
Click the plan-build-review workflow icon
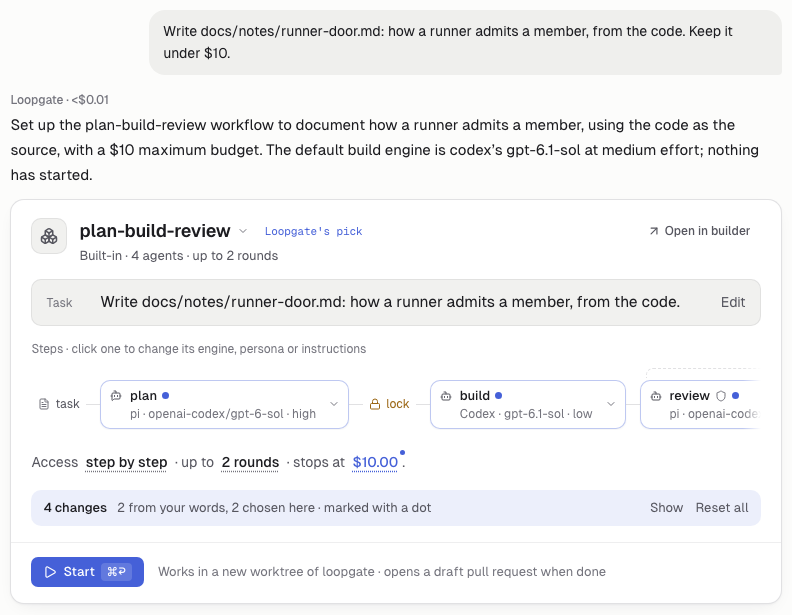(x=49, y=236)
